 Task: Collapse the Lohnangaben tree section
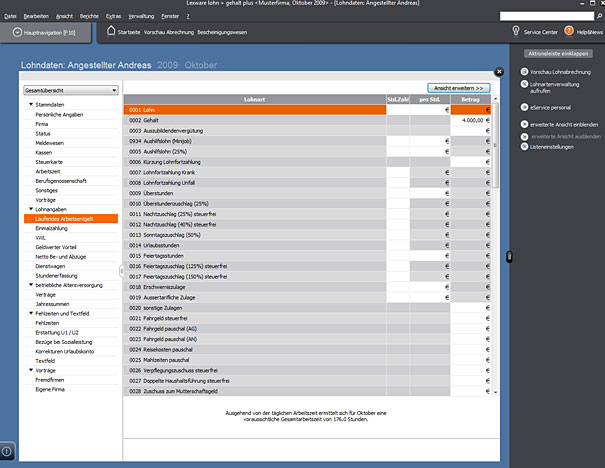coord(31,209)
